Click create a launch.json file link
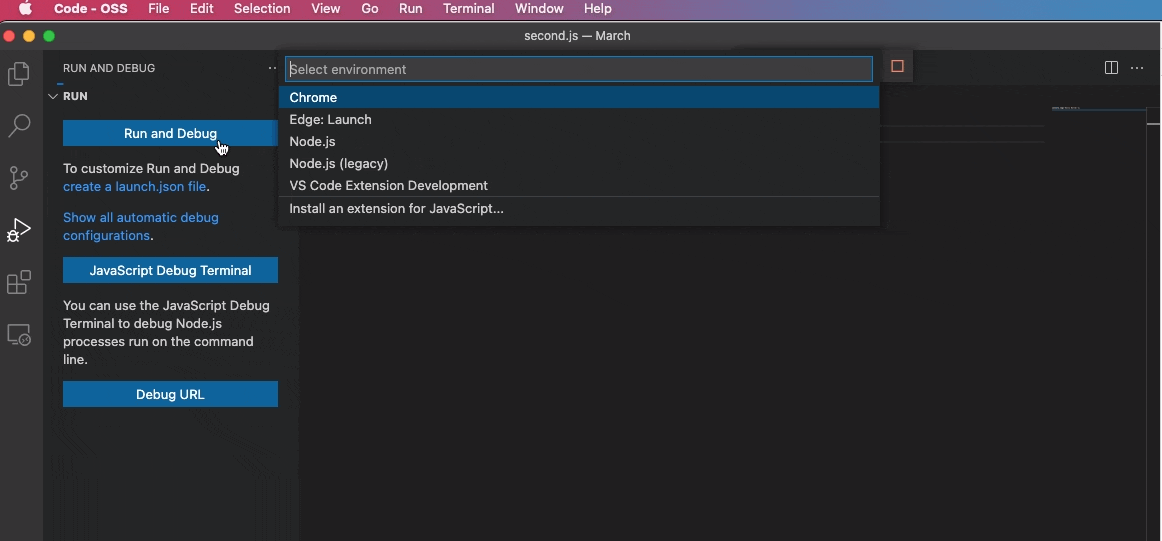This screenshot has width=1162, height=541. pos(134,187)
